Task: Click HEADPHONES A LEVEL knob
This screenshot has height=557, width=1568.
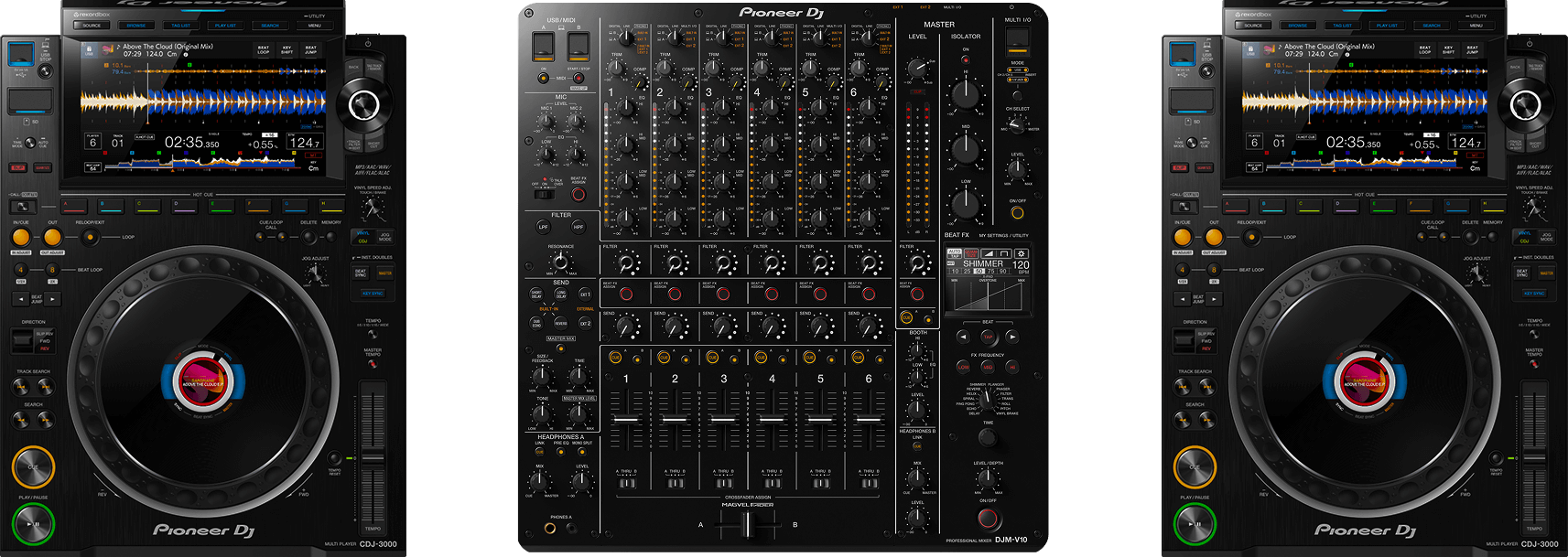Action: point(582,482)
